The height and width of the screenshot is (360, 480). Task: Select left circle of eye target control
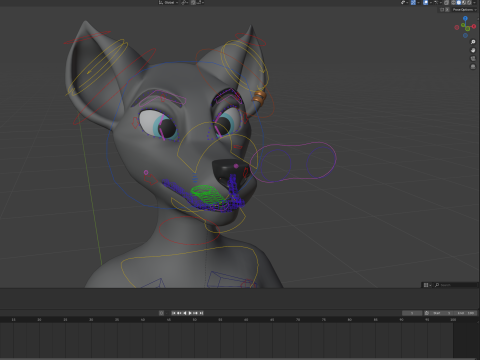(x=276, y=165)
